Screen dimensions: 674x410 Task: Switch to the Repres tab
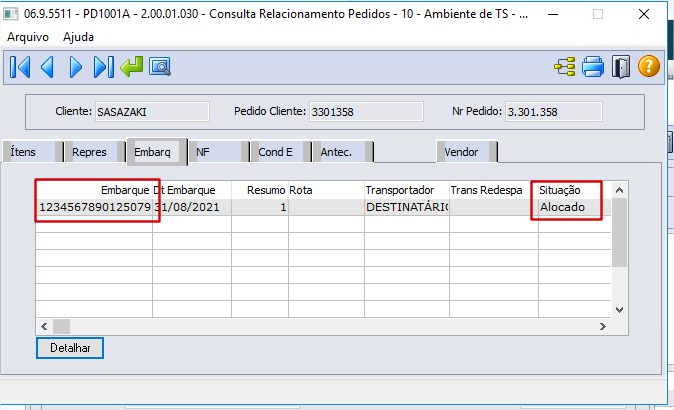[x=95, y=152]
